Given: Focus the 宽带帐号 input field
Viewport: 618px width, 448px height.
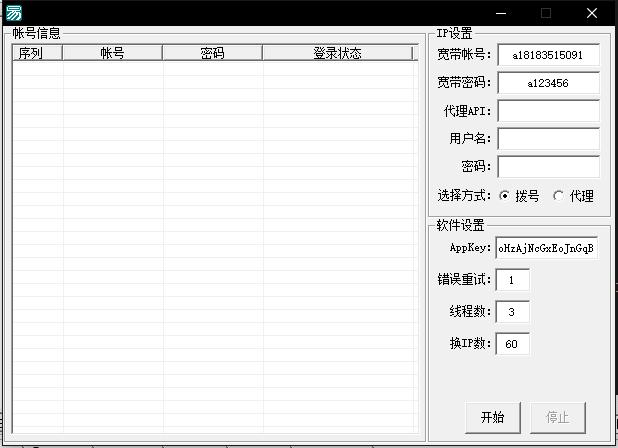Looking at the screenshot, I should click(x=548, y=55).
